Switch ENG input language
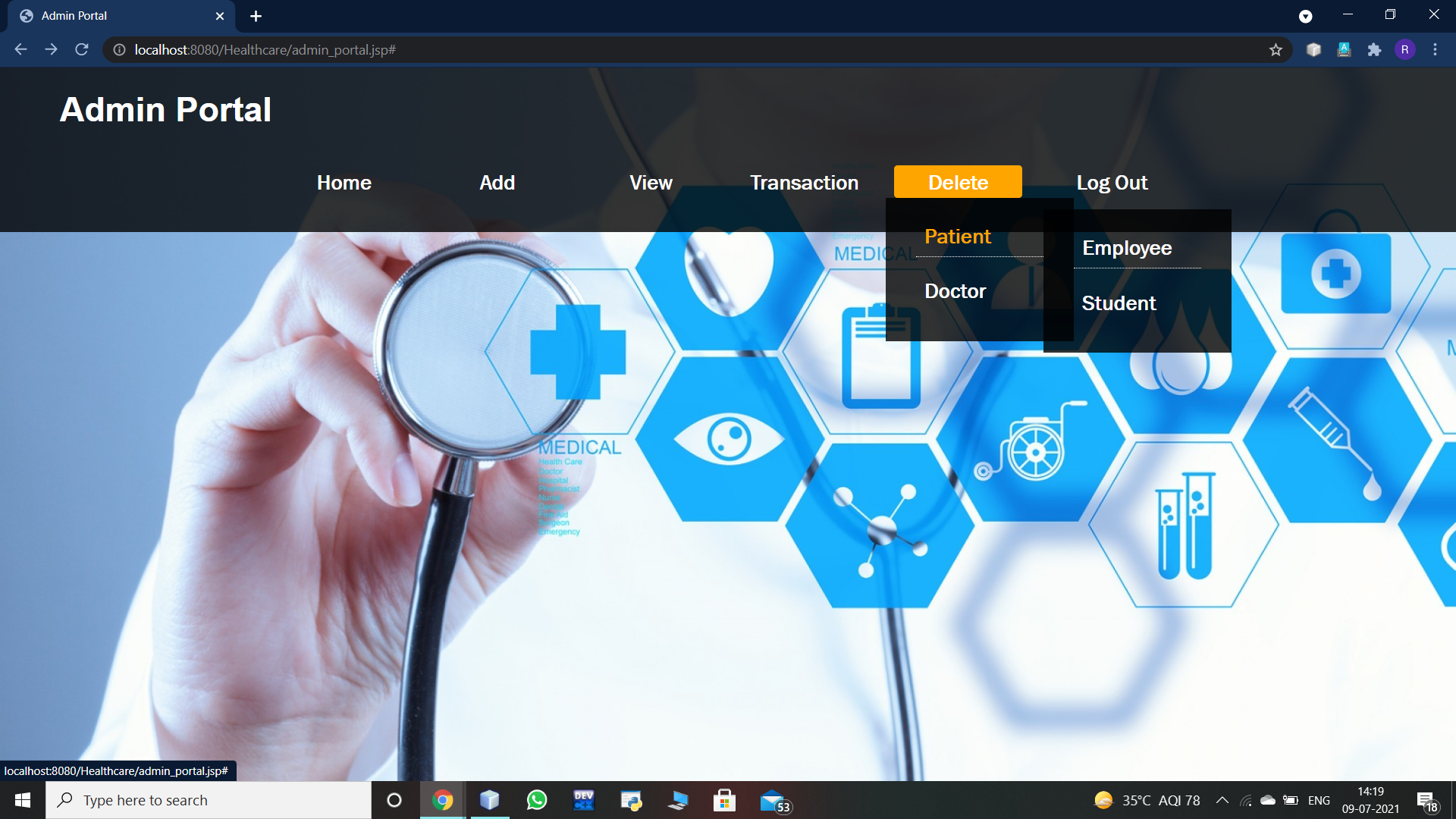The image size is (1456, 819). (x=1319, y=800)
